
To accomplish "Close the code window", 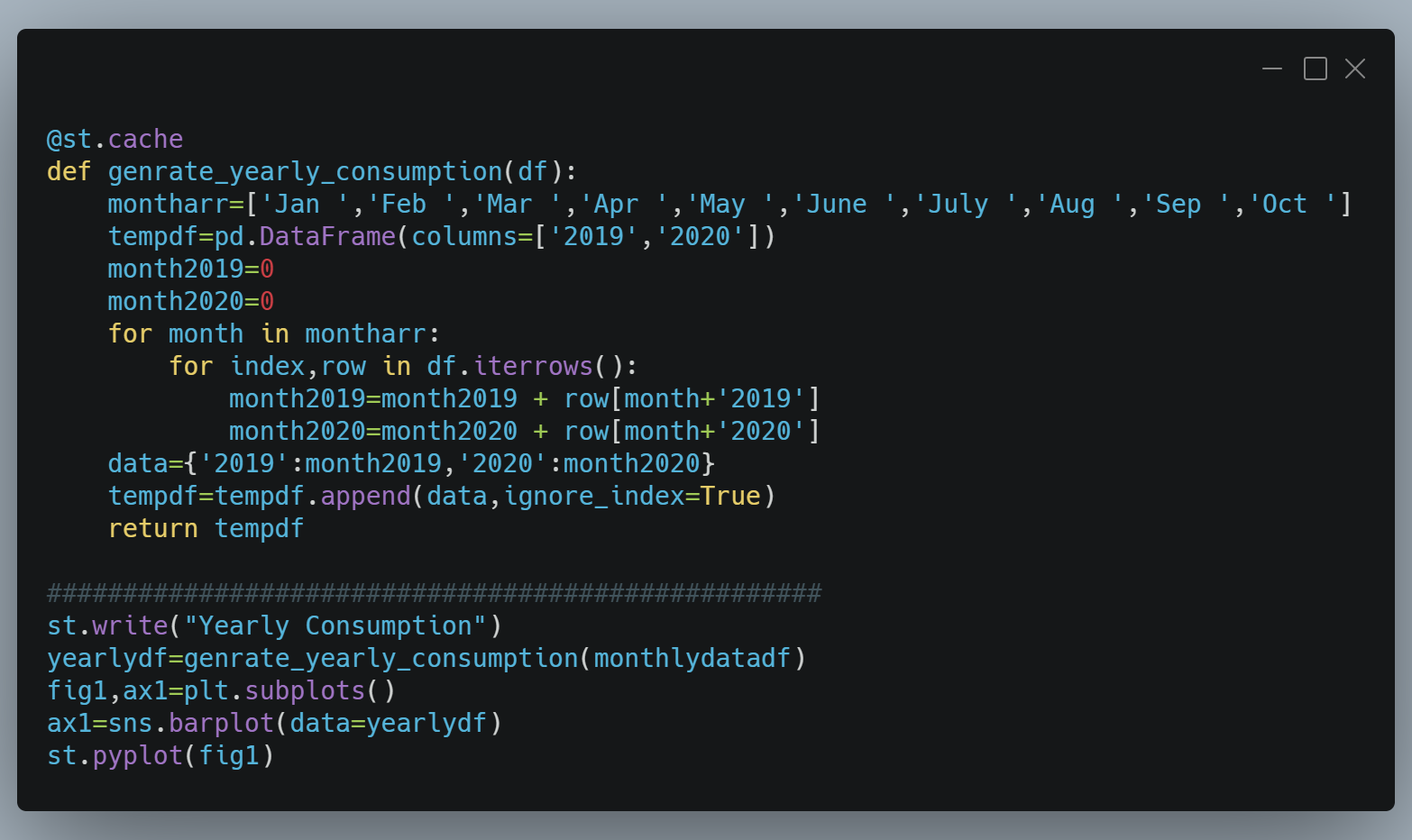I will 1355,68.
